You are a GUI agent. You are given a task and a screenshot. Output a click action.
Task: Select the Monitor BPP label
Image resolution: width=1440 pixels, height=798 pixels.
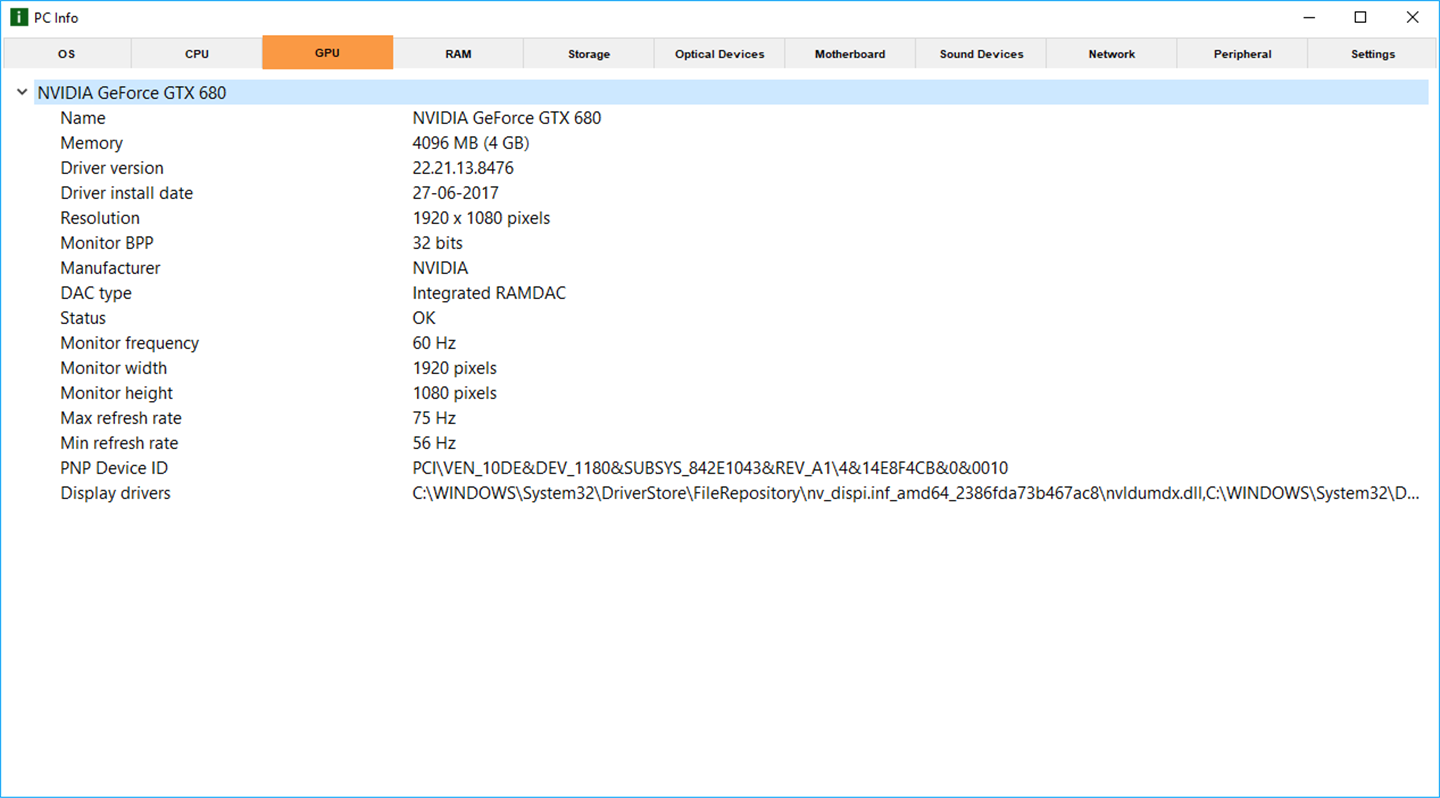pyautogui.click(x=107, y=243)
